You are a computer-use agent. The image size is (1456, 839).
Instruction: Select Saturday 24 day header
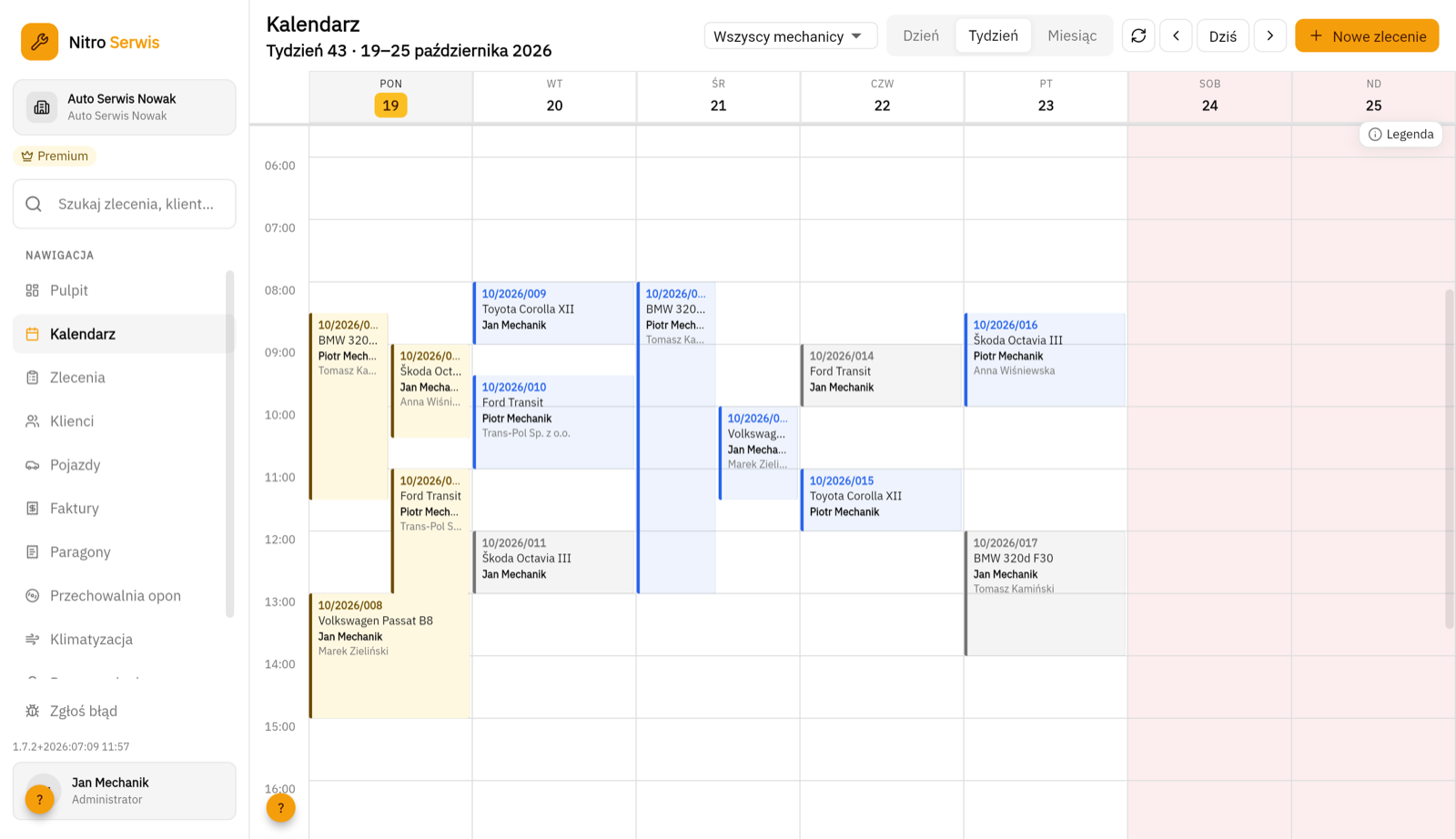coord(1209,96)
